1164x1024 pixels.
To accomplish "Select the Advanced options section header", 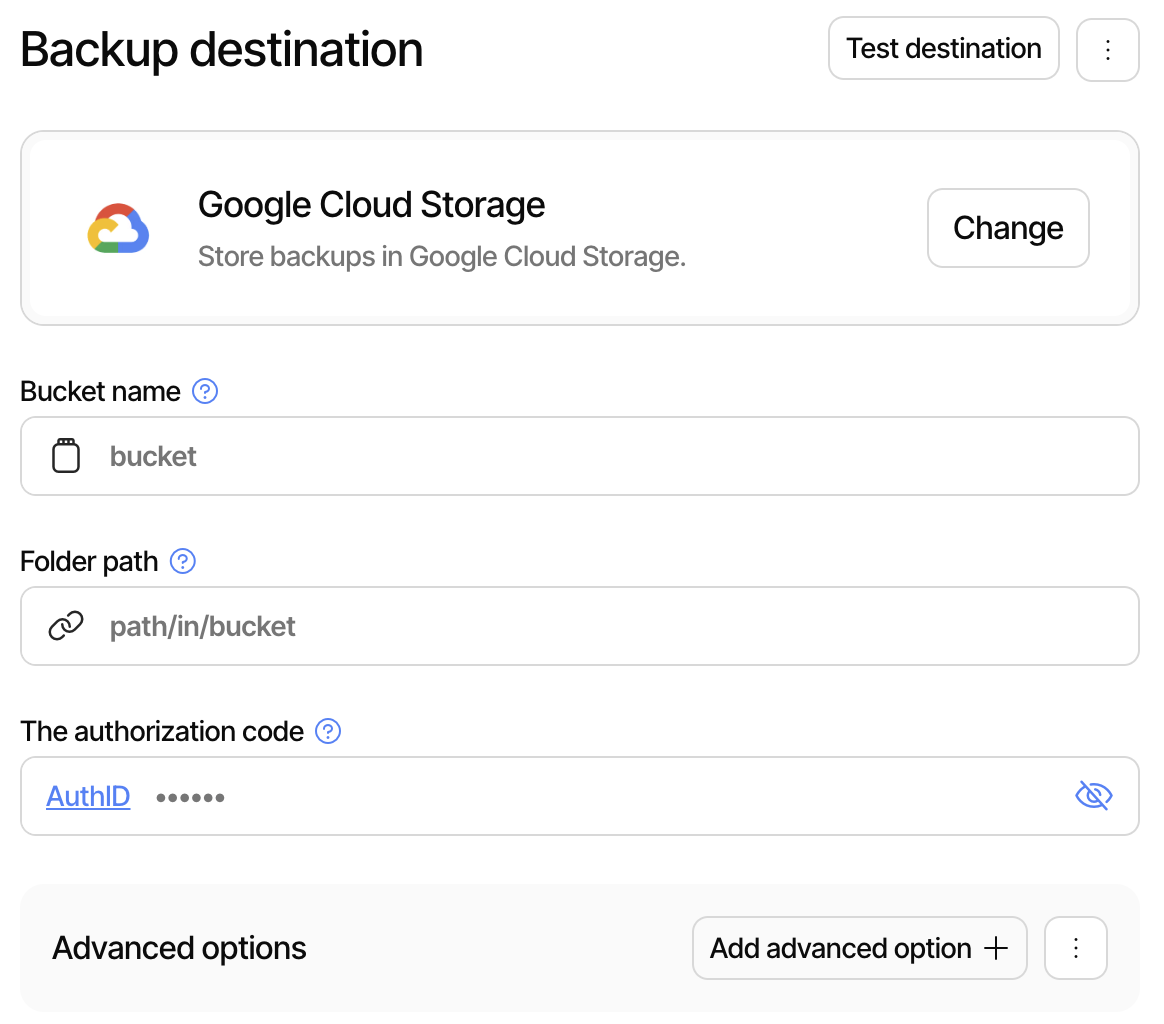I will [x=179, y=947].
